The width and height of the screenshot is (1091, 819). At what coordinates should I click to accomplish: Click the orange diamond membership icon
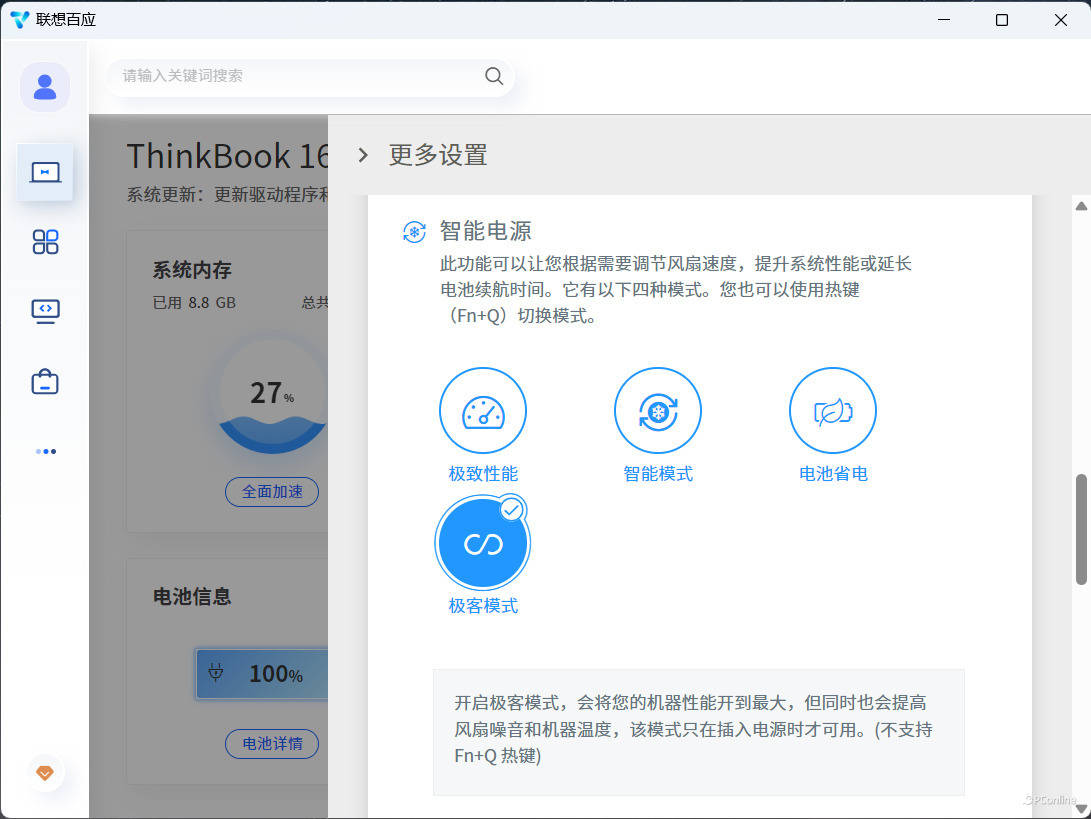coord(45,773)
